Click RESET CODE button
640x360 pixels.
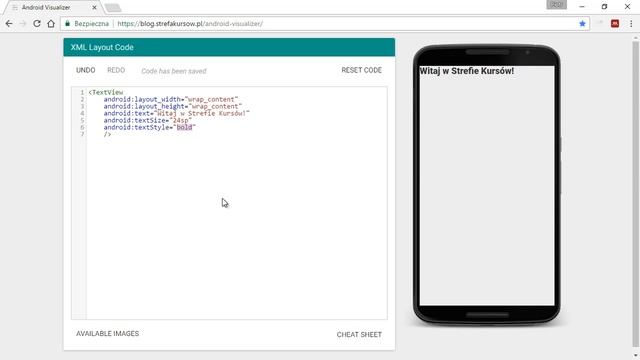[362, 70]
